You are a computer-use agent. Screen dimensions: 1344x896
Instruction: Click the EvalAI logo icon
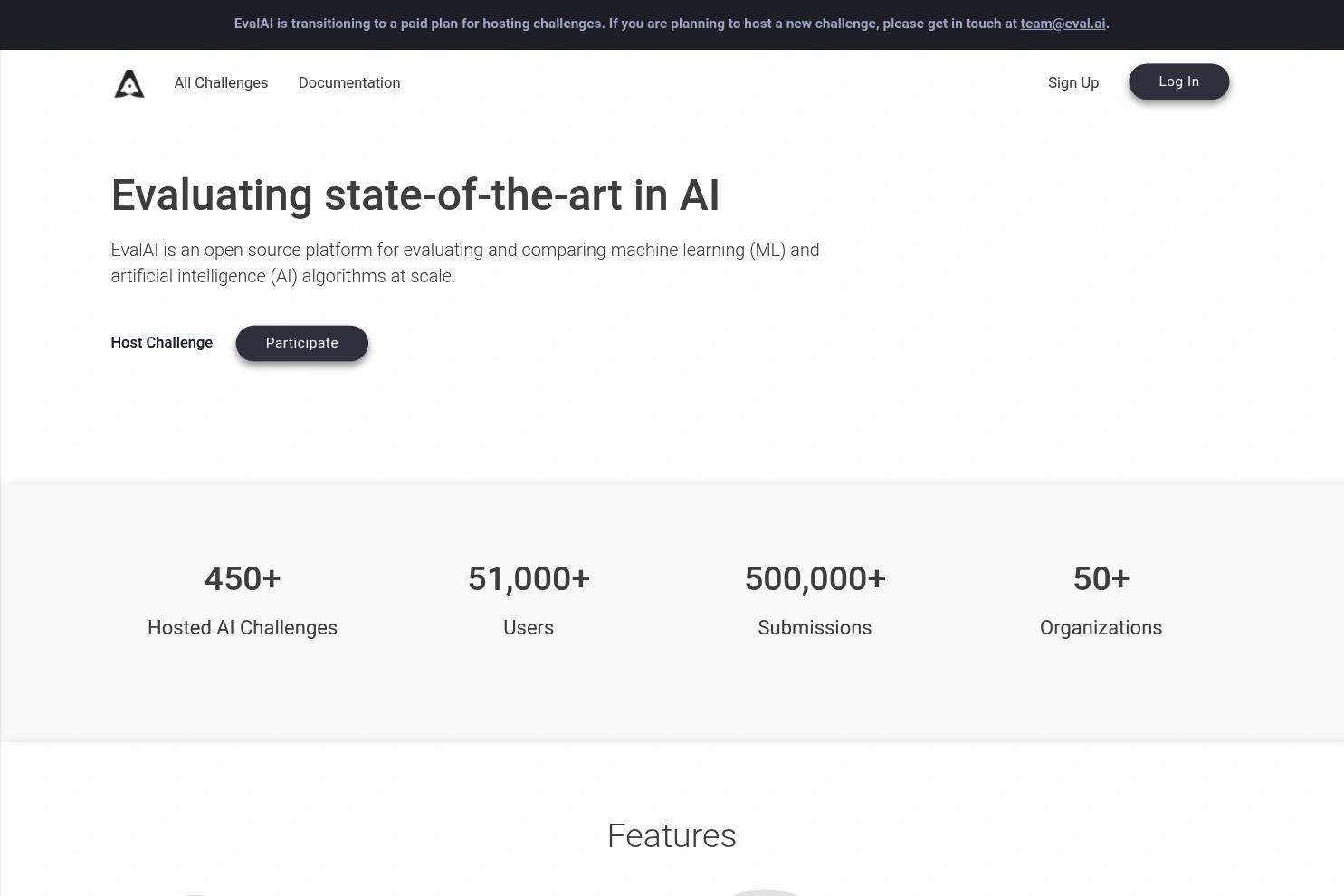pyautogui.click(x=129, y=83)
